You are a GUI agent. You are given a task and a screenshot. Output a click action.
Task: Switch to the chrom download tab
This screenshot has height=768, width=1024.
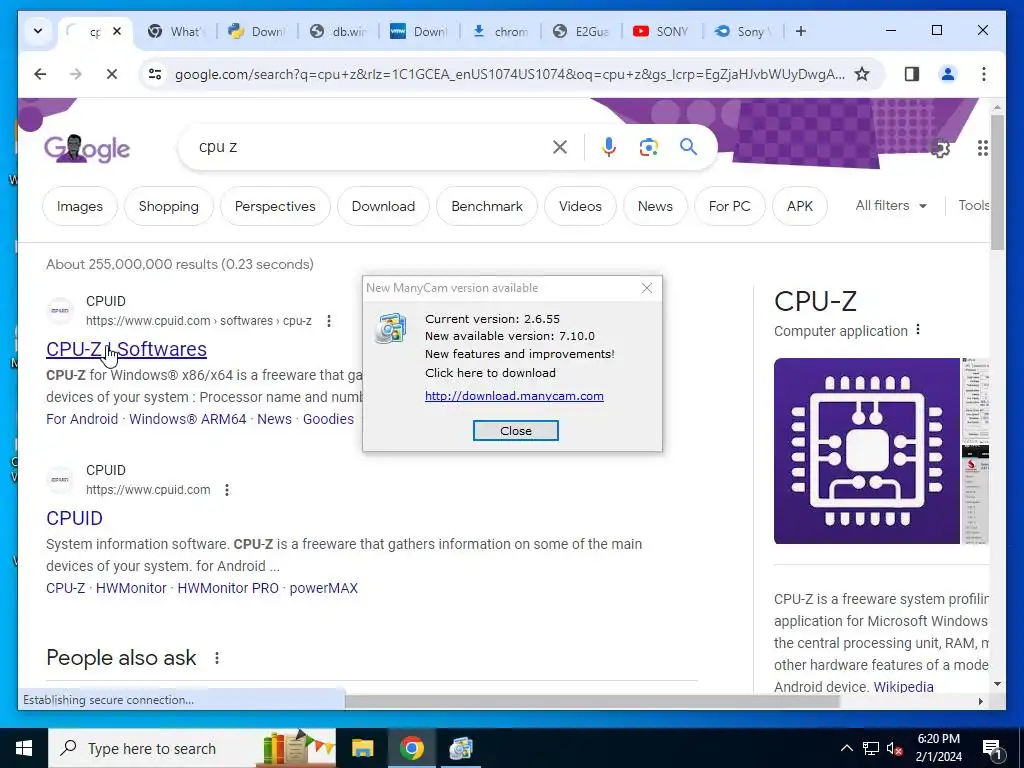point(500,31)
